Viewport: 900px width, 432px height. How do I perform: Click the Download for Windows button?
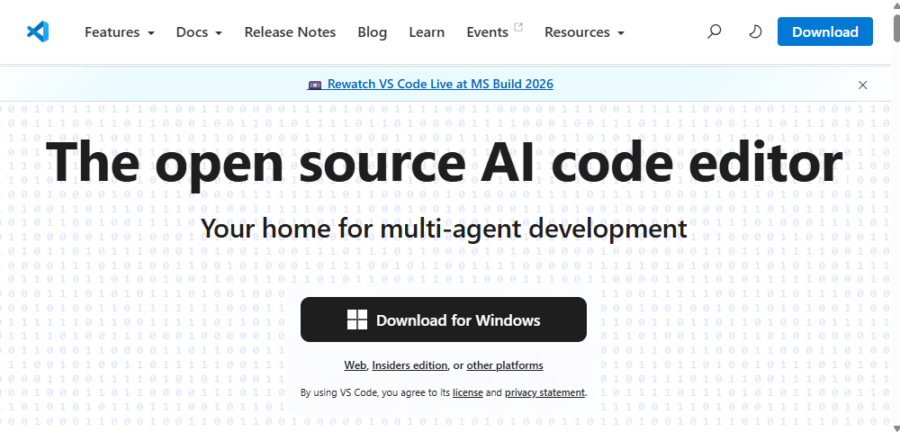(443, 320)
